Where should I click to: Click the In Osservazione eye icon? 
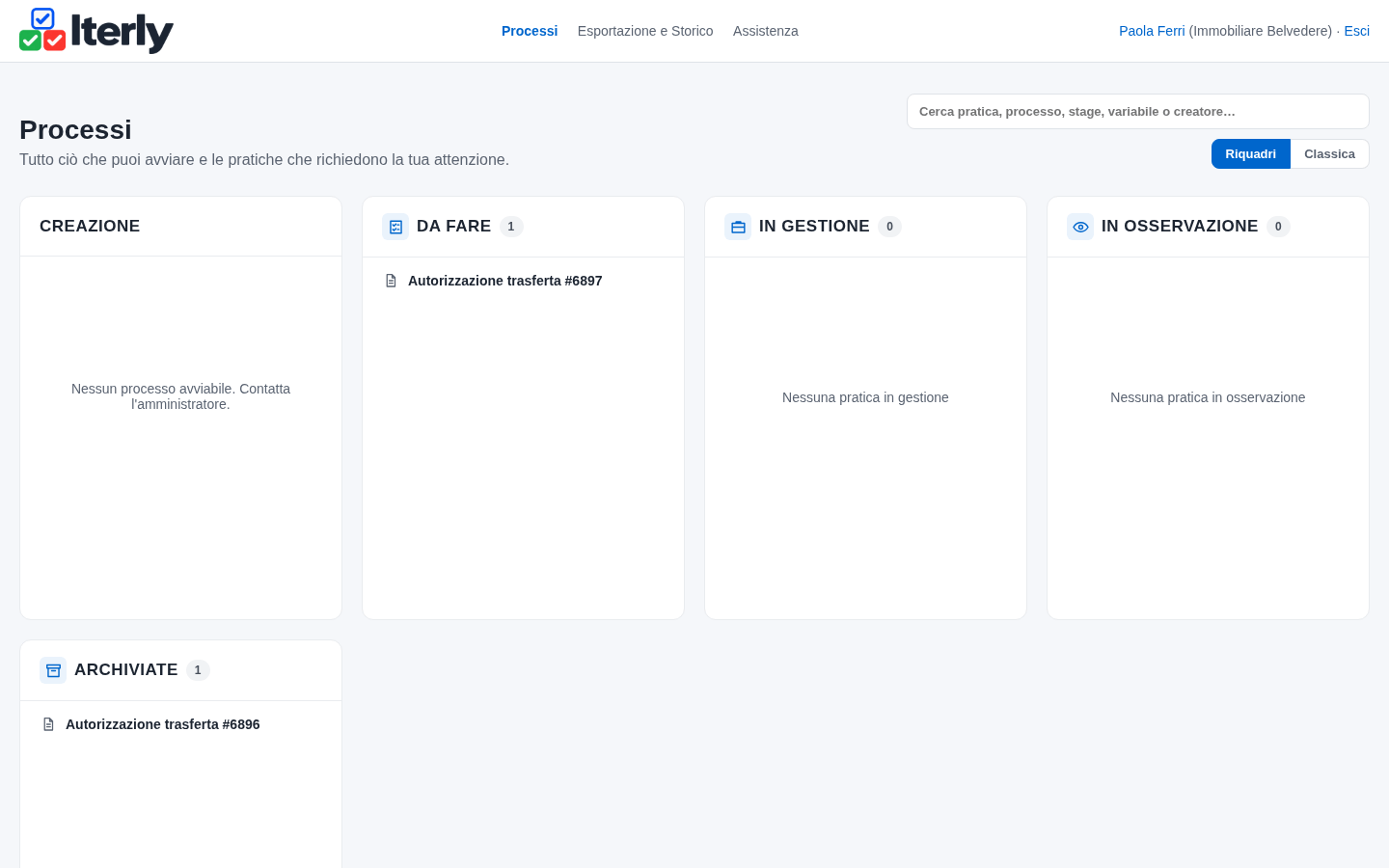coord(1080,227)
